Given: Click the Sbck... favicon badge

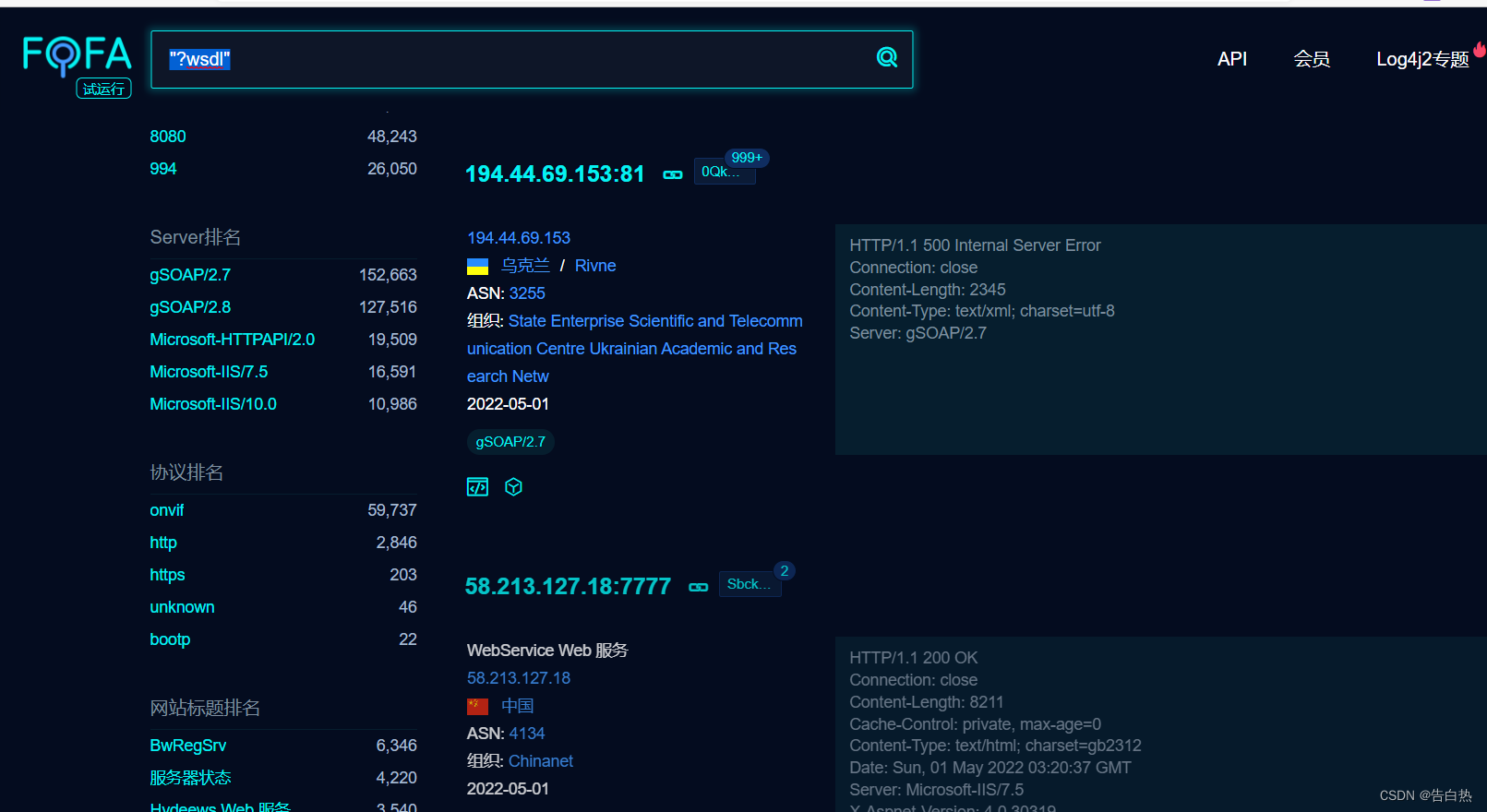Looking at the screenshot, I should pyautogui.click(x=749, y=584).
